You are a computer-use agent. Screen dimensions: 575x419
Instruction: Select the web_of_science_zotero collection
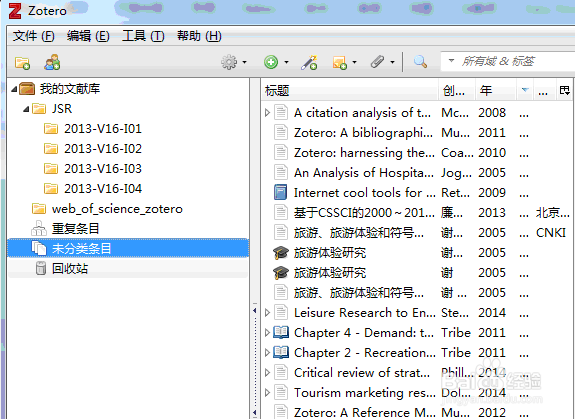[117, 209]
